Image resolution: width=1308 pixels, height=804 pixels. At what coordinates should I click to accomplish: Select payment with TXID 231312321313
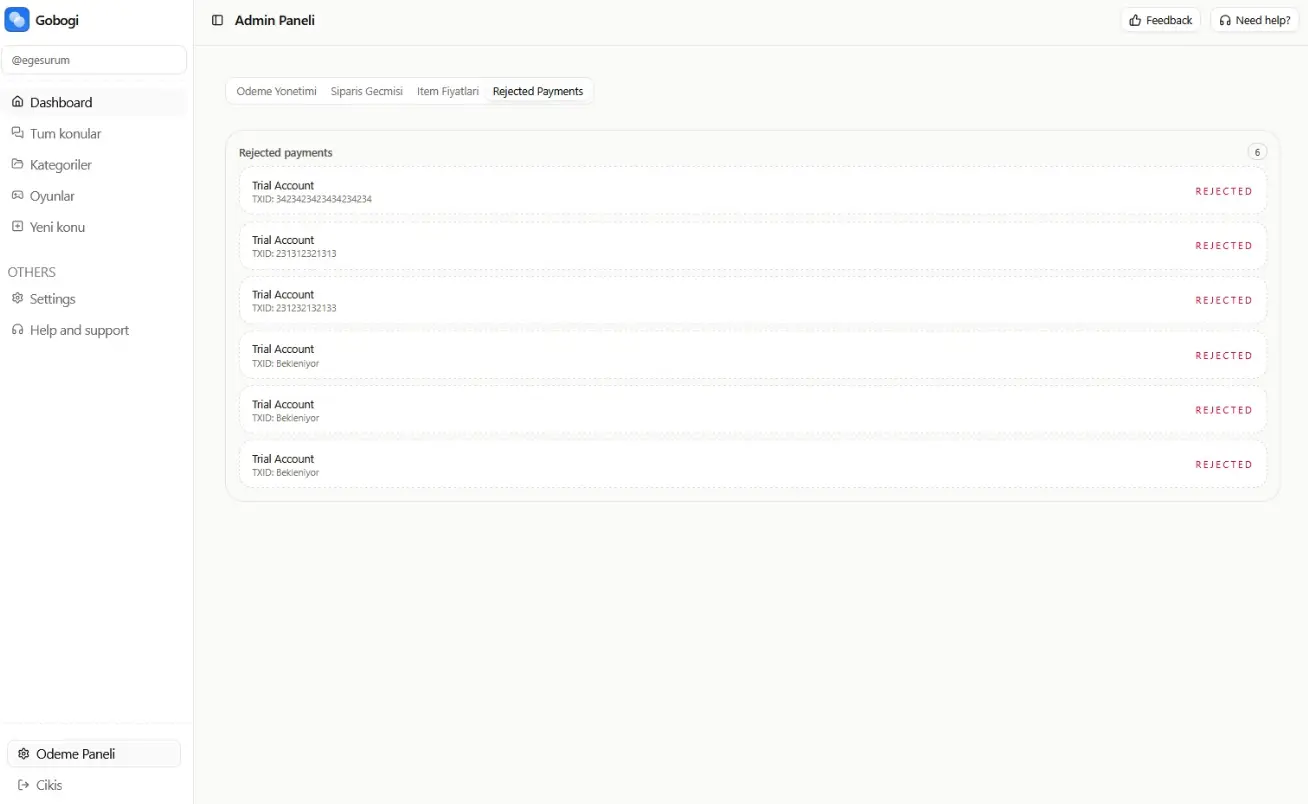pos(752,246)
